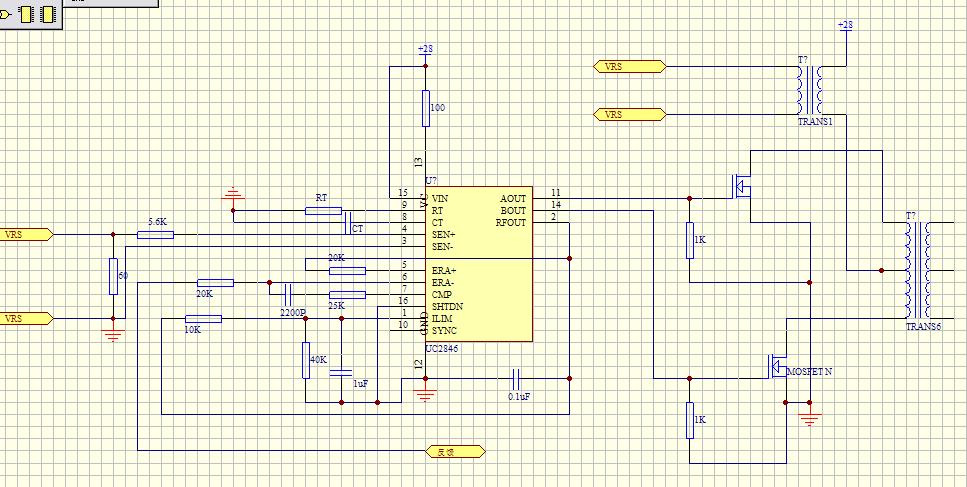This screenshot has width=967, height=487.
Task: Select the upper MOSFET connected to AOUT
Action: [x=741, y=186]
